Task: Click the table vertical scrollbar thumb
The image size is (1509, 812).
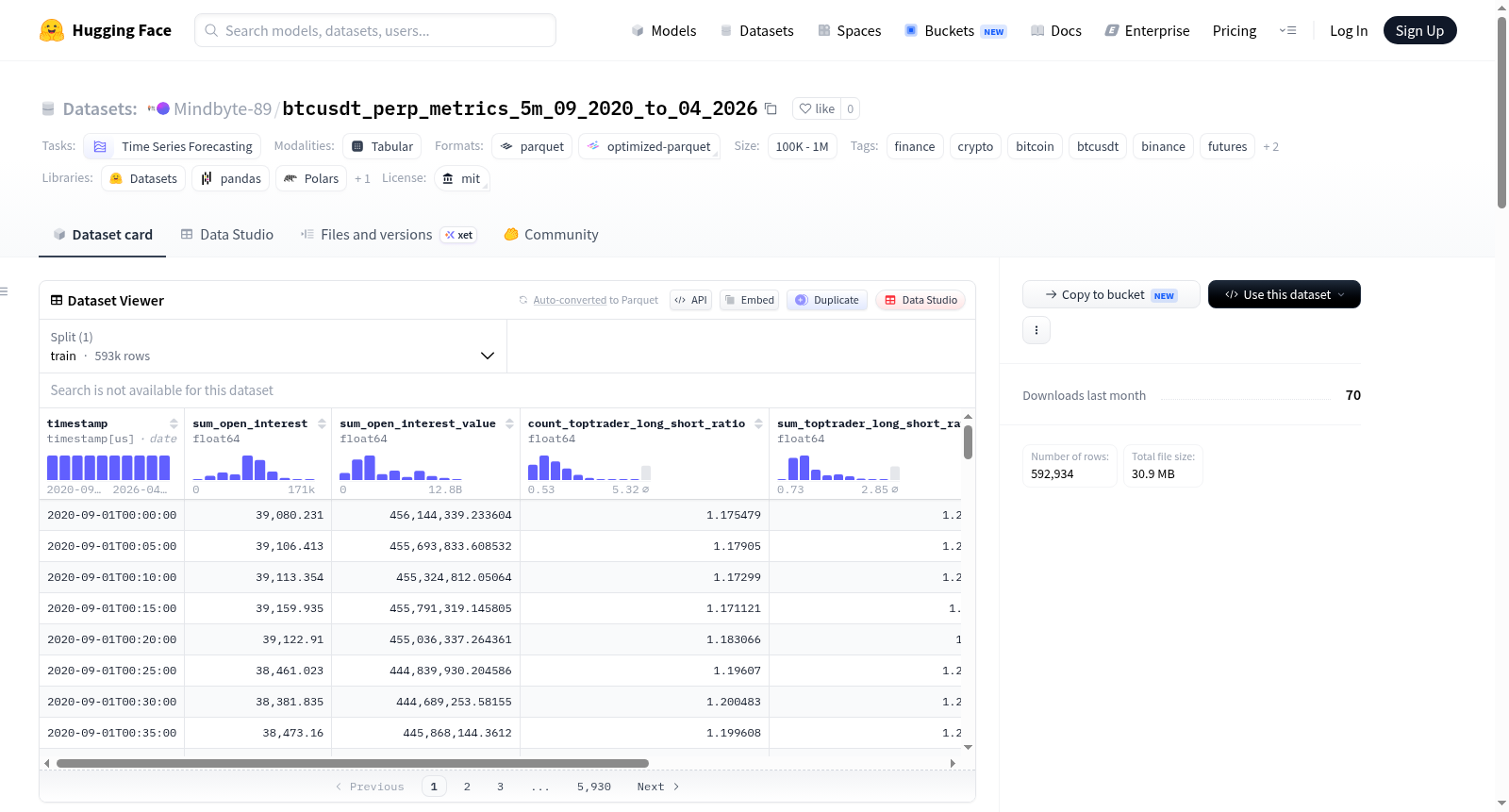Action: 968,442
